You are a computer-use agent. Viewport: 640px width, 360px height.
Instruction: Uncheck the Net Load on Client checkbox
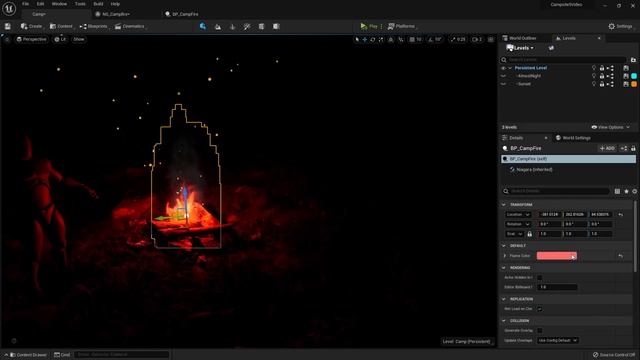pyautogui.click(x=540, y=309)
